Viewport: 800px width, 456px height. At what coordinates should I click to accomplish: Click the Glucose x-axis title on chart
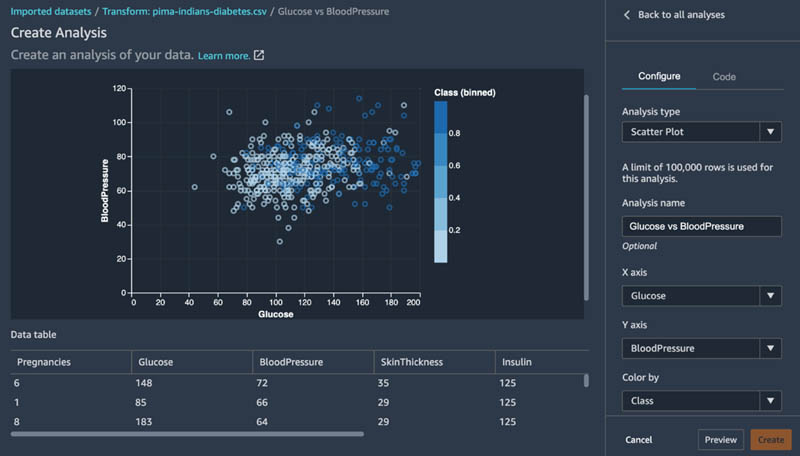coord(276,314)
